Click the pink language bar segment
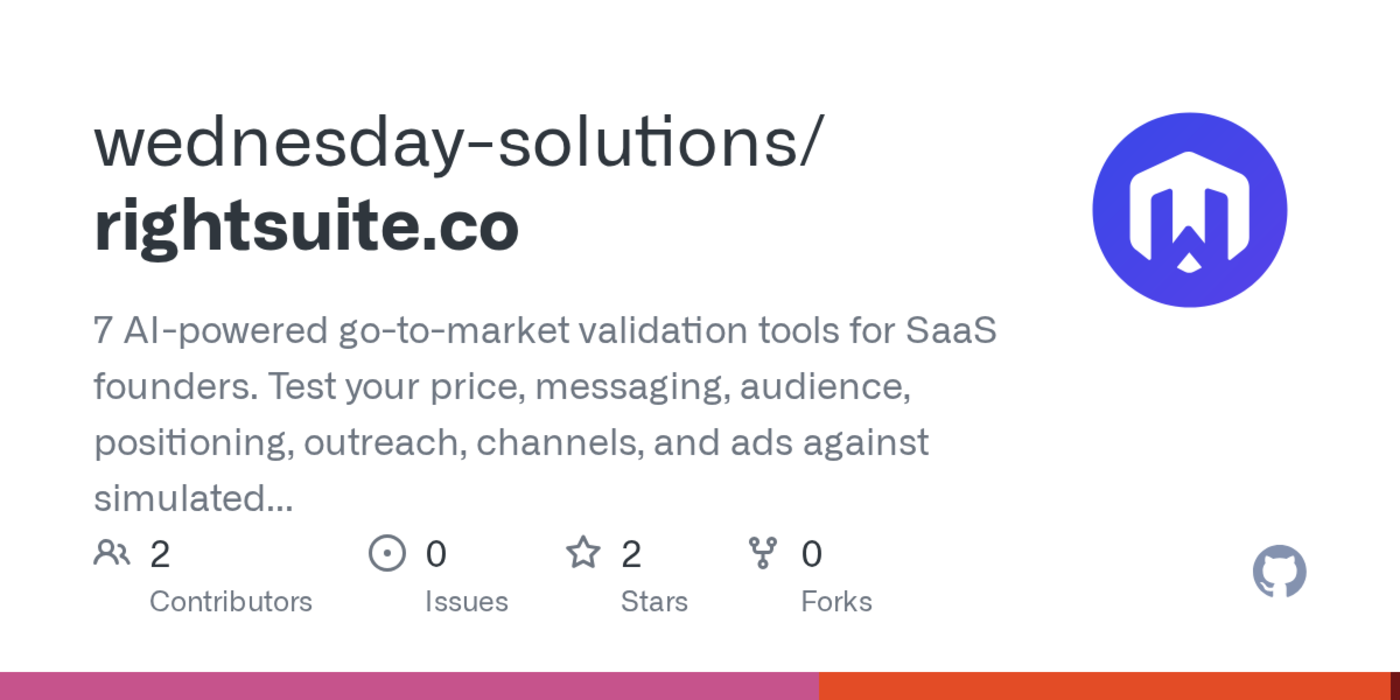 point(409,686)
